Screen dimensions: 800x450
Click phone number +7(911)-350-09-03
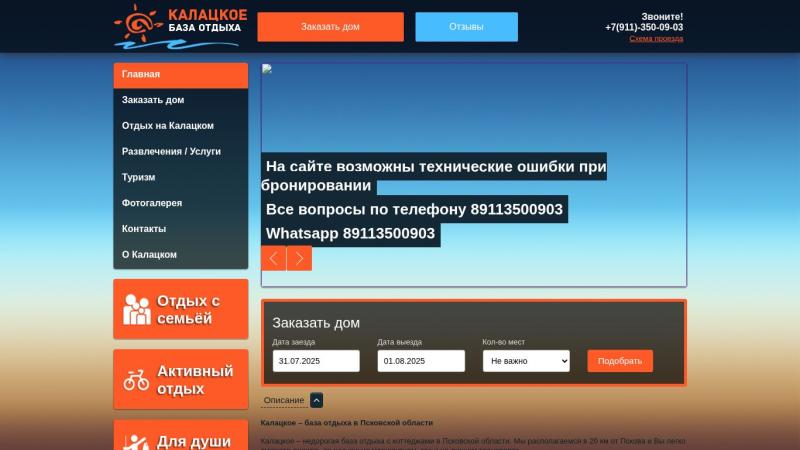[644, 28]
